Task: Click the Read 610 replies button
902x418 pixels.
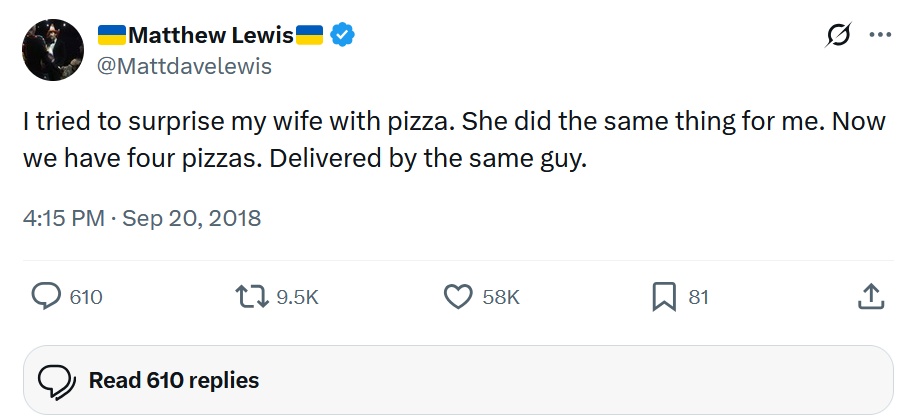Action: point(458,380)
